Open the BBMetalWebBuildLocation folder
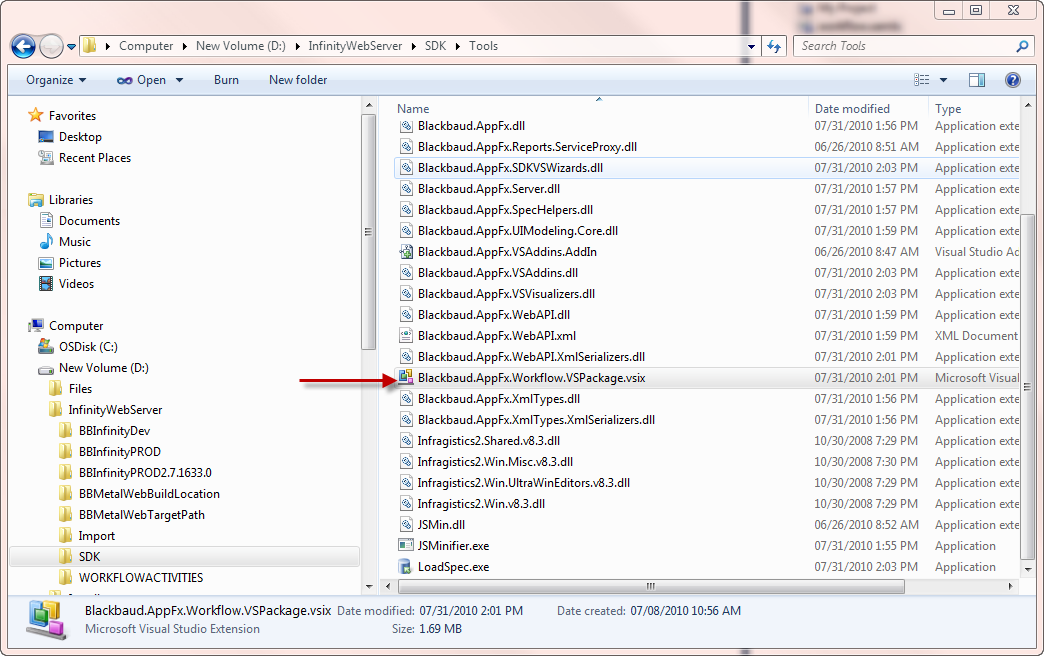Image resolution: width=1044 pixels, height=656 pixels. point(149,493)
